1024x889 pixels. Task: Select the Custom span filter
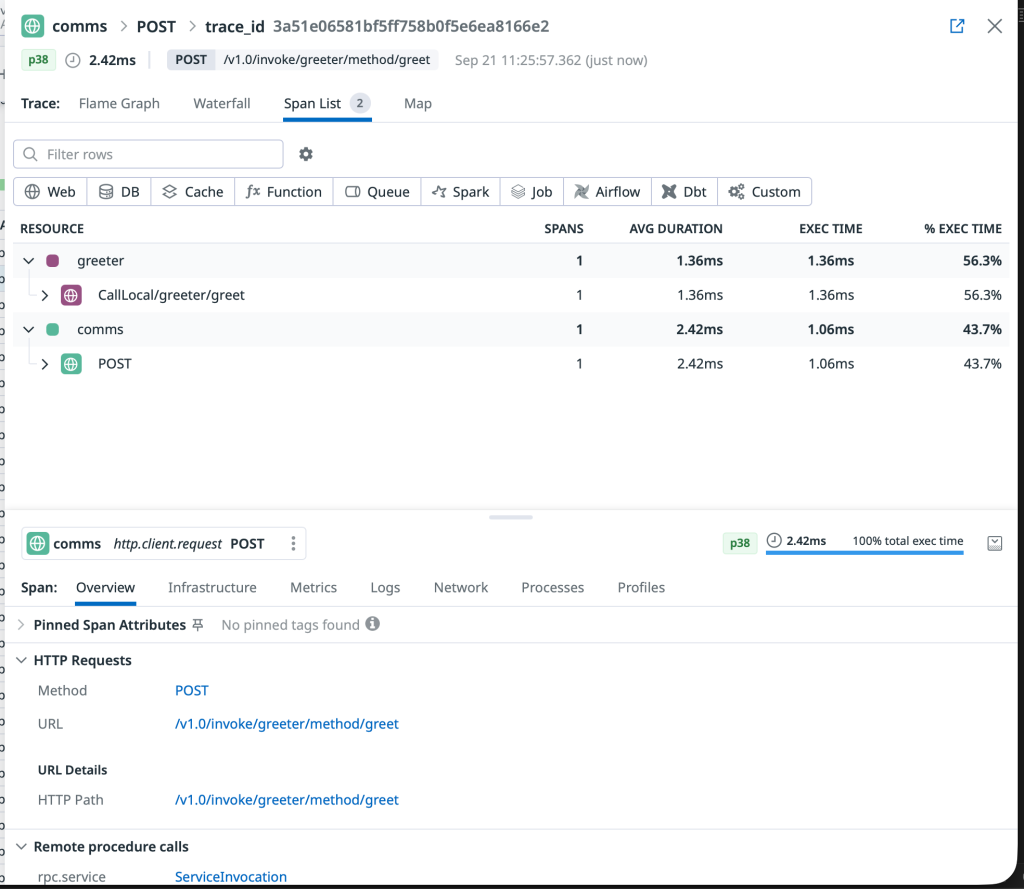[764, 191]
